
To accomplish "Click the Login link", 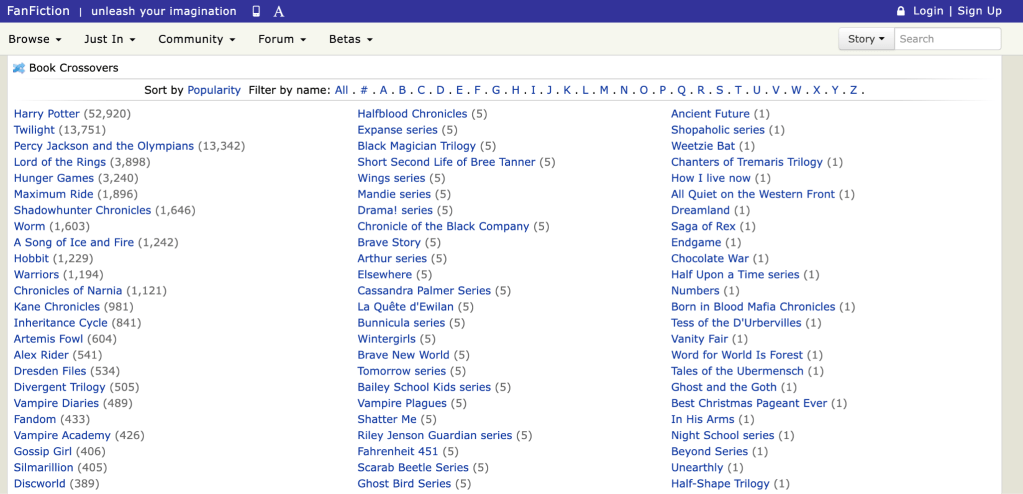I will tap(928, 11).
